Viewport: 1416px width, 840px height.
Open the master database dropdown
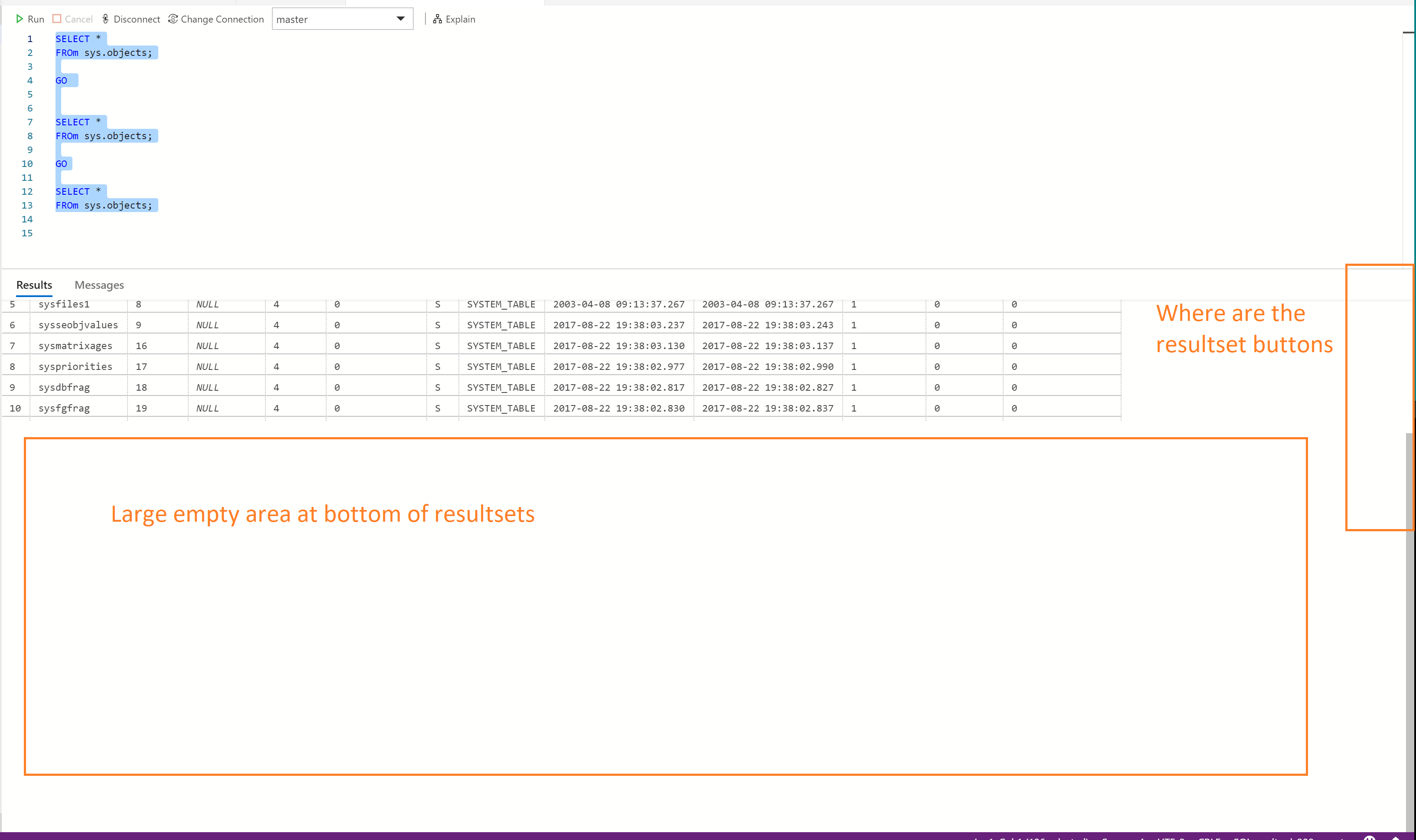[x=401, y=19]
